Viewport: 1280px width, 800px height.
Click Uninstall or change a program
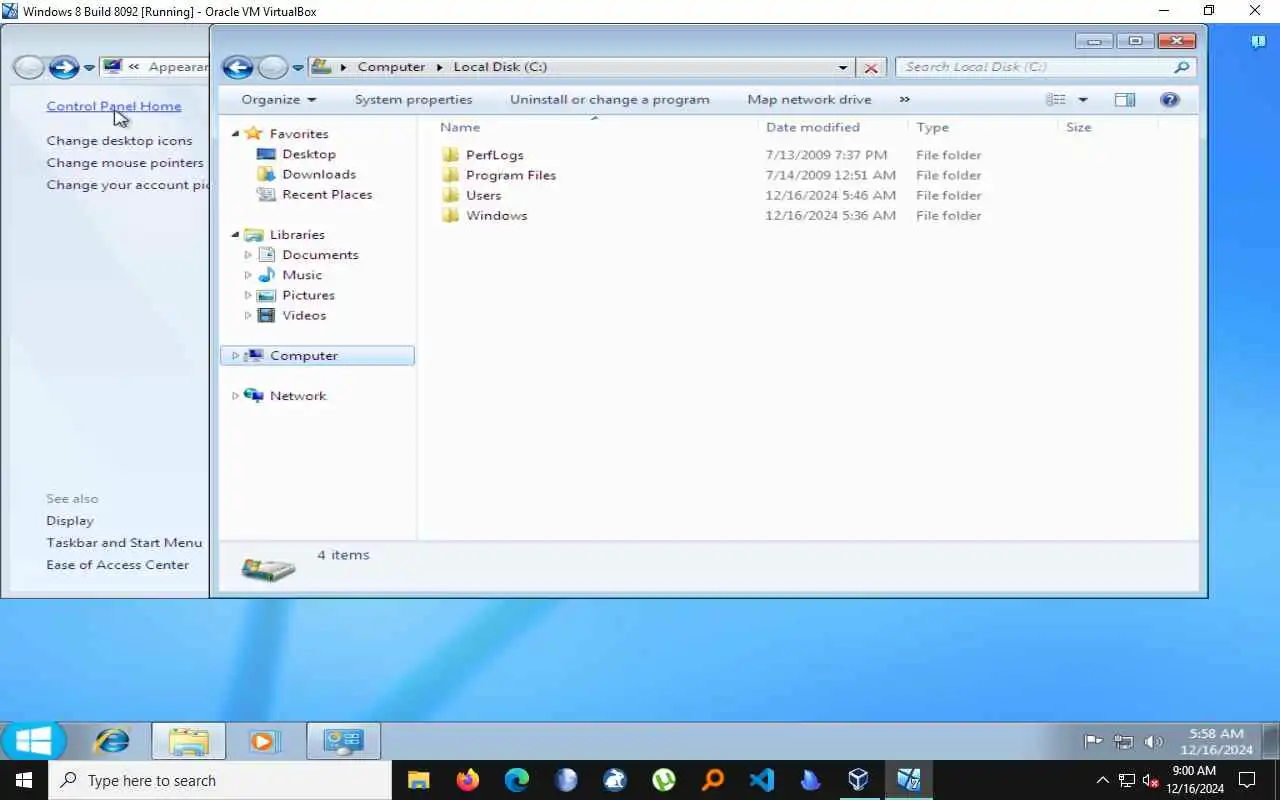point(609,99)
